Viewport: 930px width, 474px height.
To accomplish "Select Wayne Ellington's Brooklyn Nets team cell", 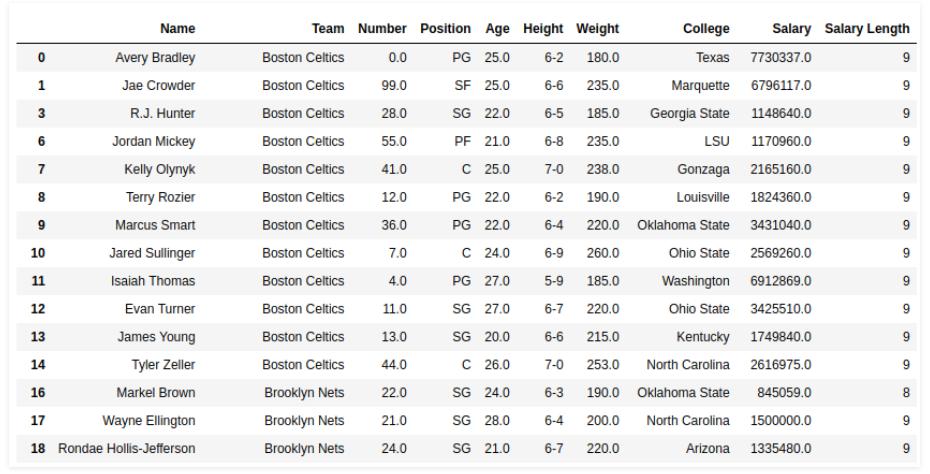I will click(304, 421).
